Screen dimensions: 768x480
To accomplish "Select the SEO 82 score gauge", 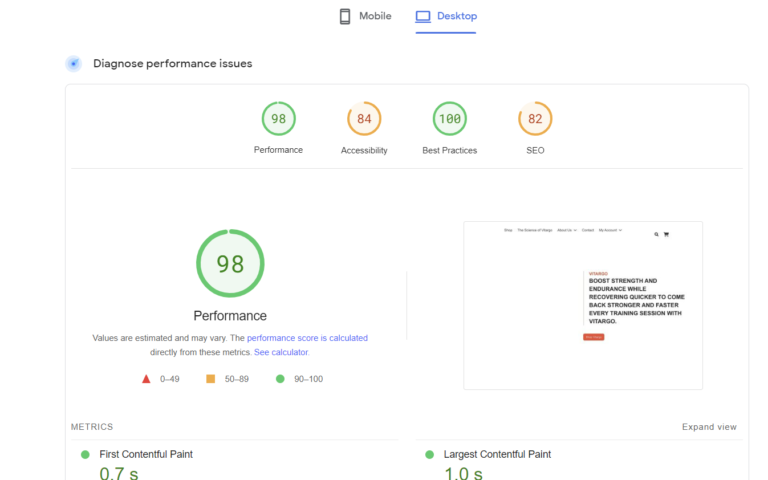I will point(535,119).
